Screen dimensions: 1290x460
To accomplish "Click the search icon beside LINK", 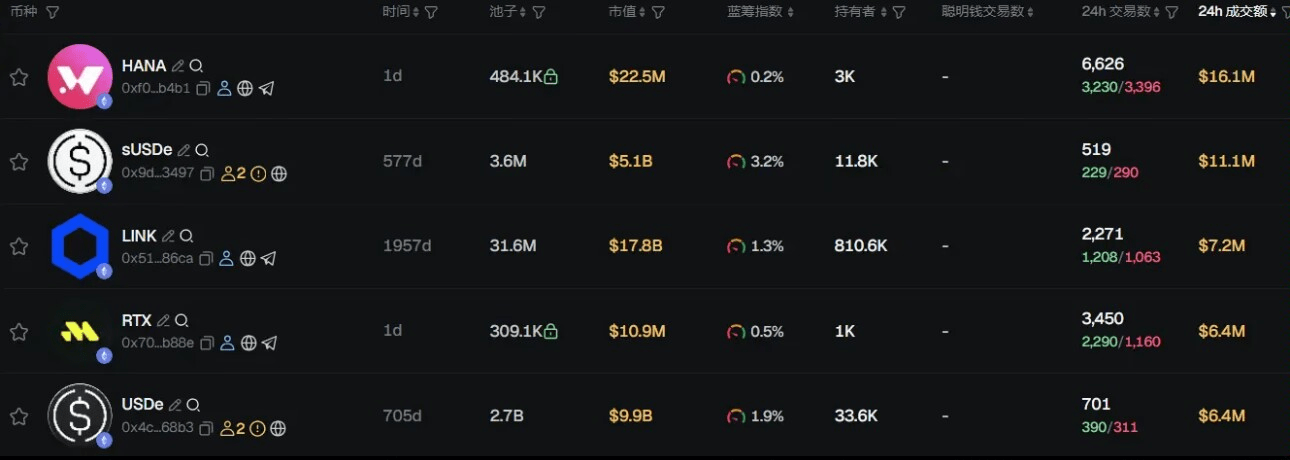I will 186,237.
